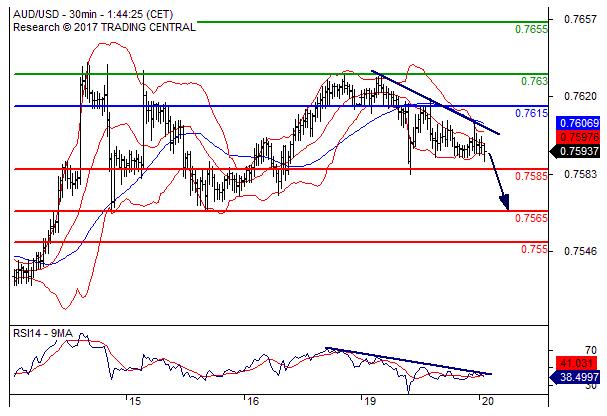Click the green 0.7655 resistance label
The image size is (607, 416).
[532, 29]
